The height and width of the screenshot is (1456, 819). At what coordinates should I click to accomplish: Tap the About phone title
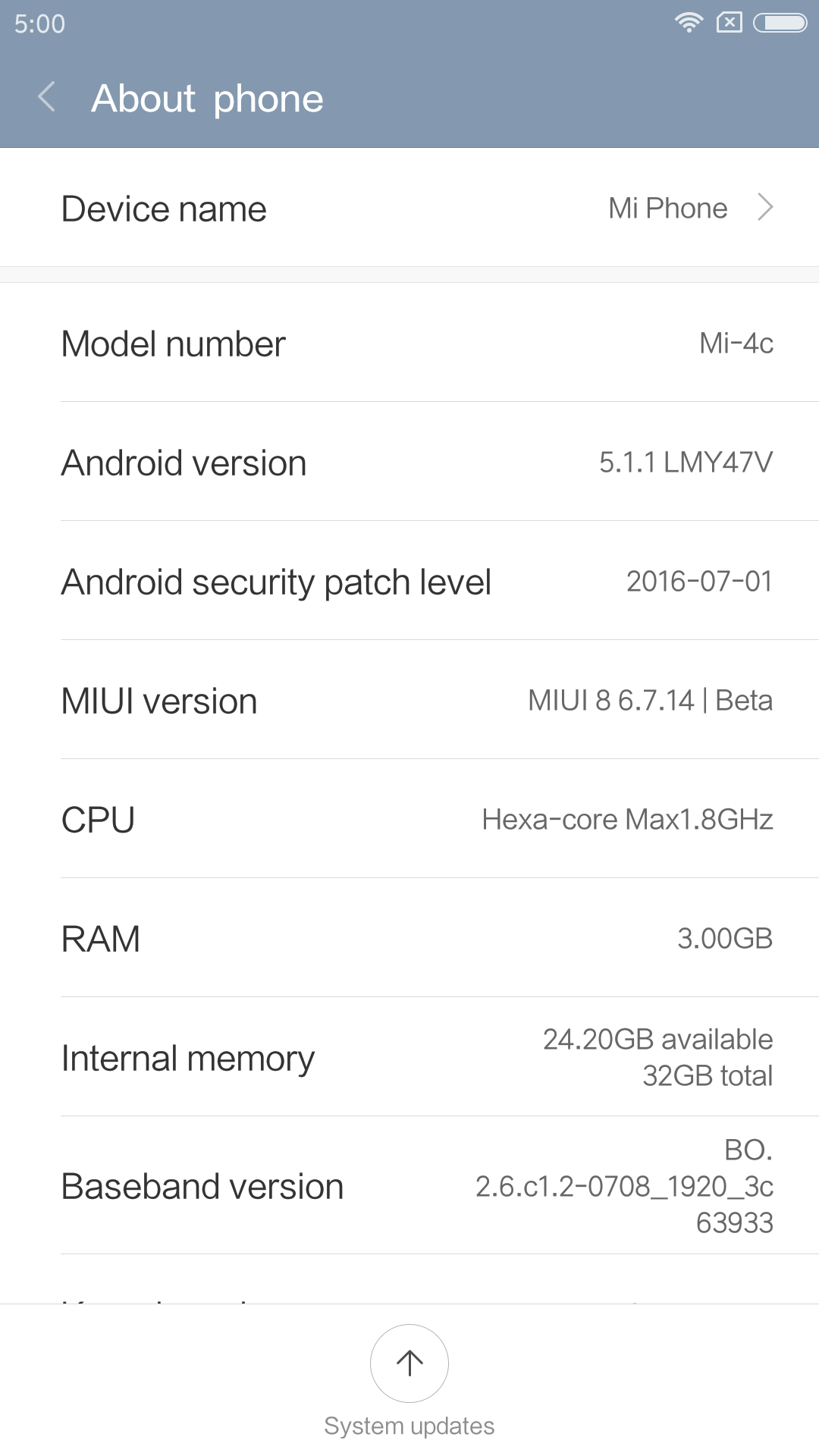tap(207, 99)
